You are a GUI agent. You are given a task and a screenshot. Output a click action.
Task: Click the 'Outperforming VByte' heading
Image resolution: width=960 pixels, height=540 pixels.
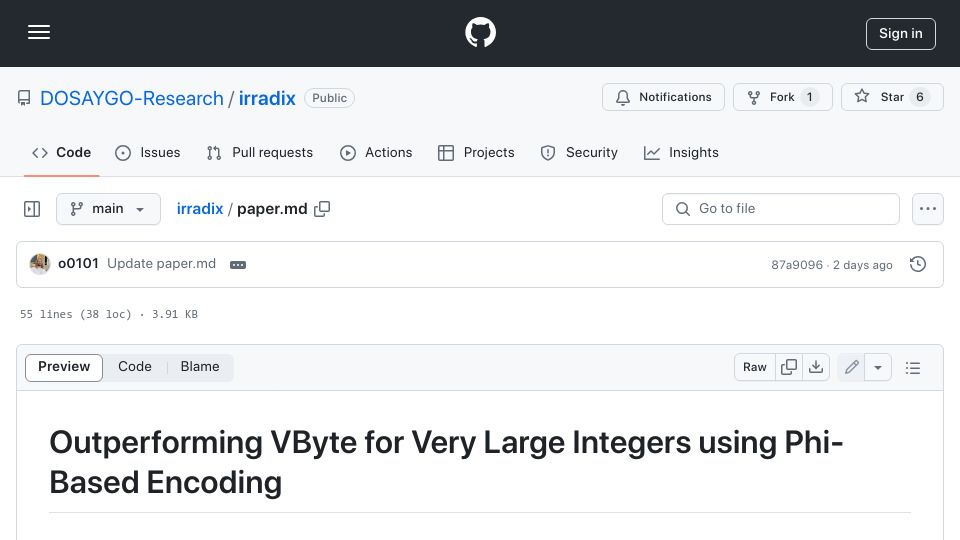click(x=446, y=462)
